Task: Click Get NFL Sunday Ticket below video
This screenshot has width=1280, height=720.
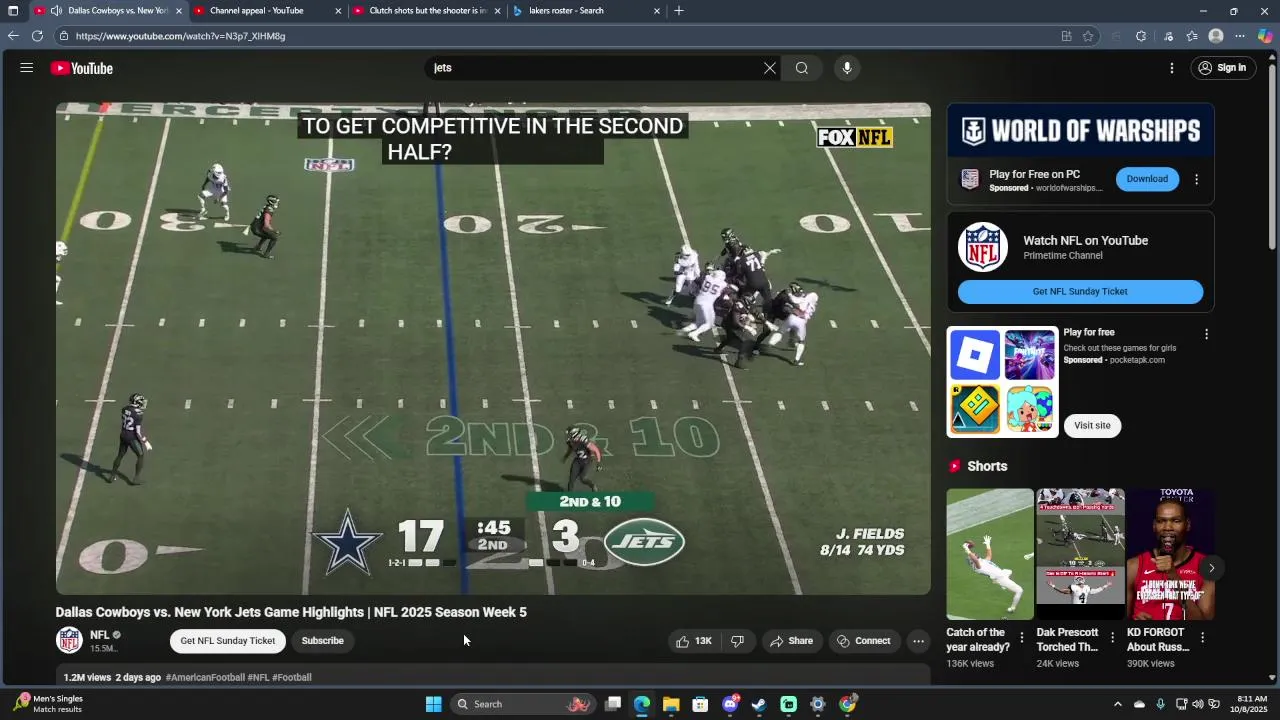Action: click(x=228, y=641)
